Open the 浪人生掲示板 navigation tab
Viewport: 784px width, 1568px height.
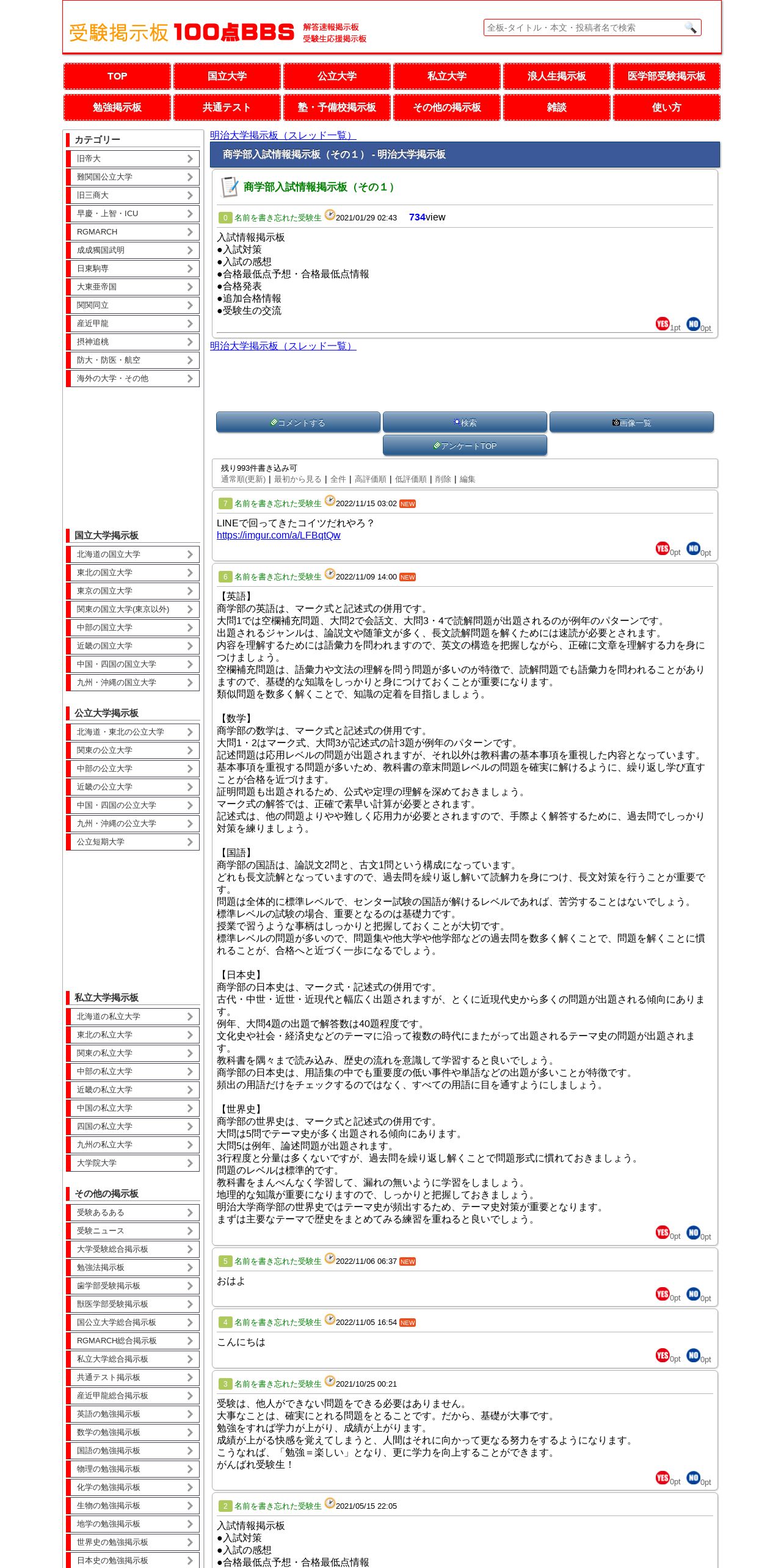[557, 76]
